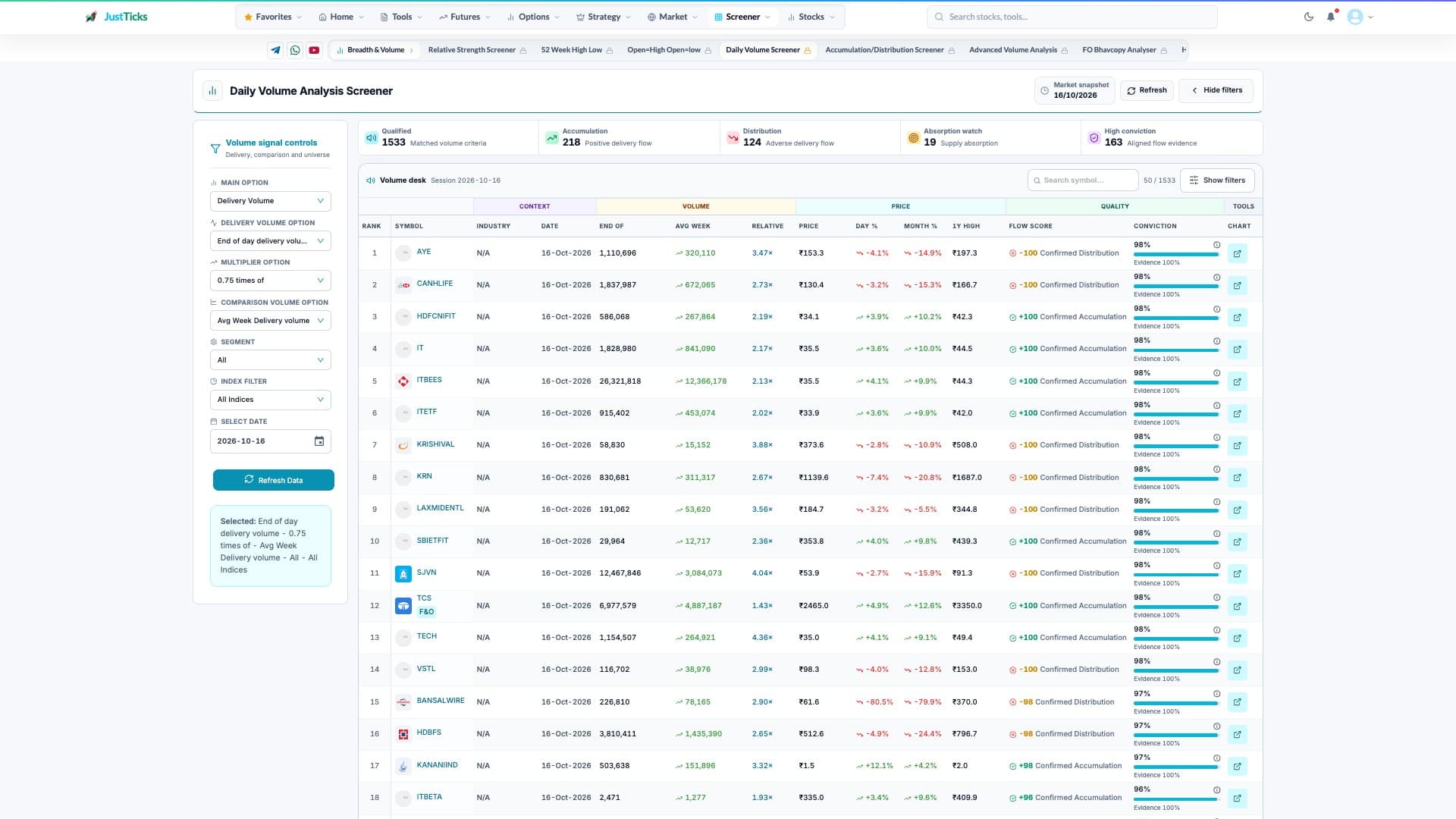Click conviction bar for ITBETA row
The image size is (1456, 819).
tap(1176, 799)
